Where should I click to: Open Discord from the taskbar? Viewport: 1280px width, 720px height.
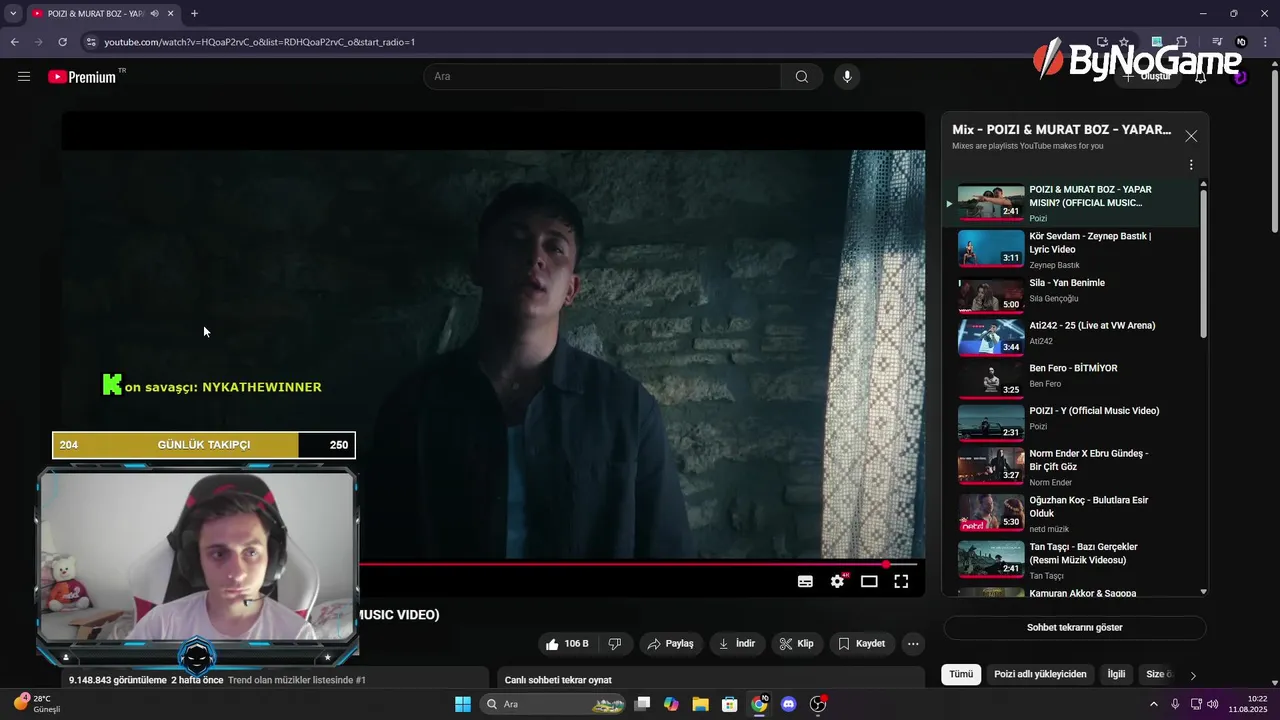[x=789, y=704]
